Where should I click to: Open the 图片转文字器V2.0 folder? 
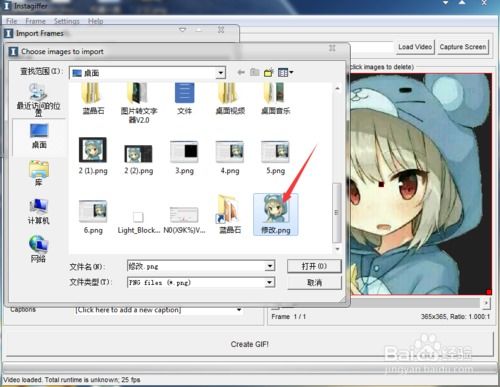[x=139, y=103]
